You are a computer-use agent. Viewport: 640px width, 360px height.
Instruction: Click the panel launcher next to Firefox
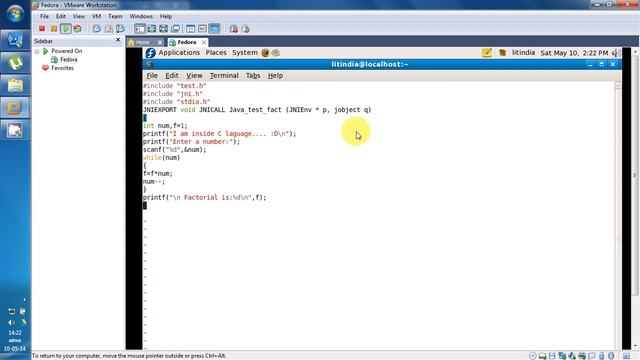tap(276, 53)
